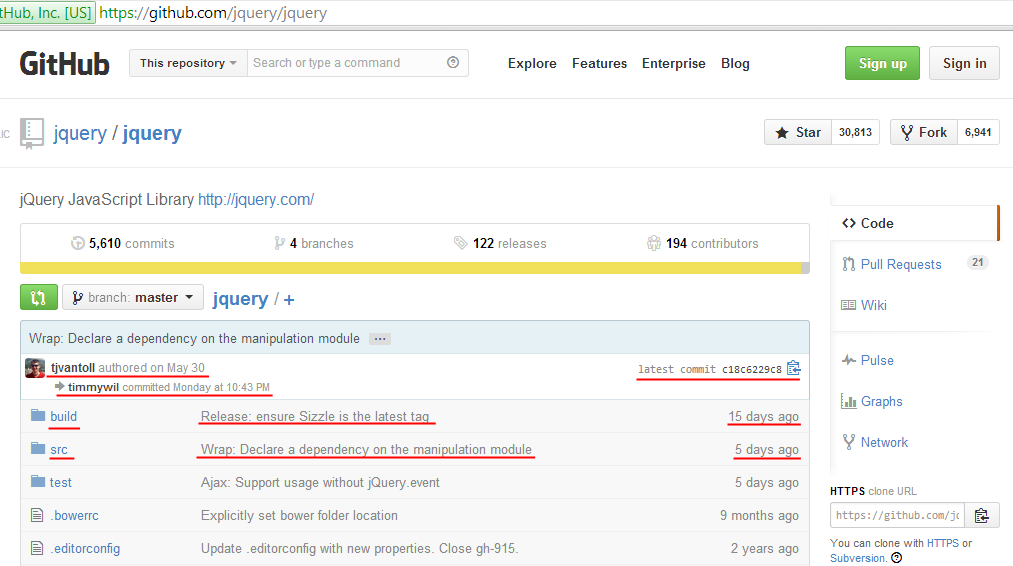The height and width of the screenshot is (566, 1013).
Task: Click the HTTPS clone option link
Action: [x=943, y=543]
